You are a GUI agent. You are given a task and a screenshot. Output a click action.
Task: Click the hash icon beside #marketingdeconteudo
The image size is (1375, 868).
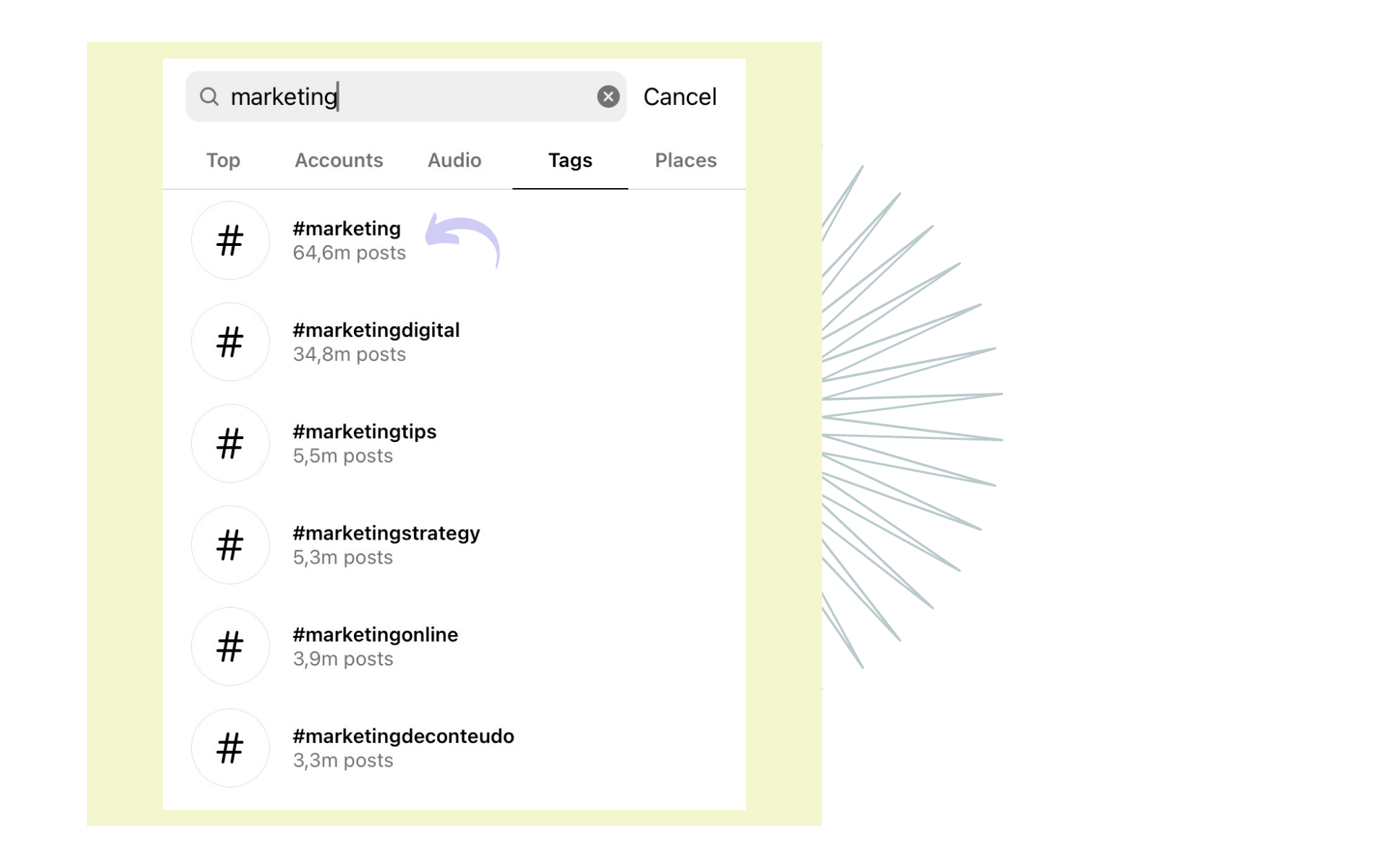pyautogui.click(x=230, y=748)
